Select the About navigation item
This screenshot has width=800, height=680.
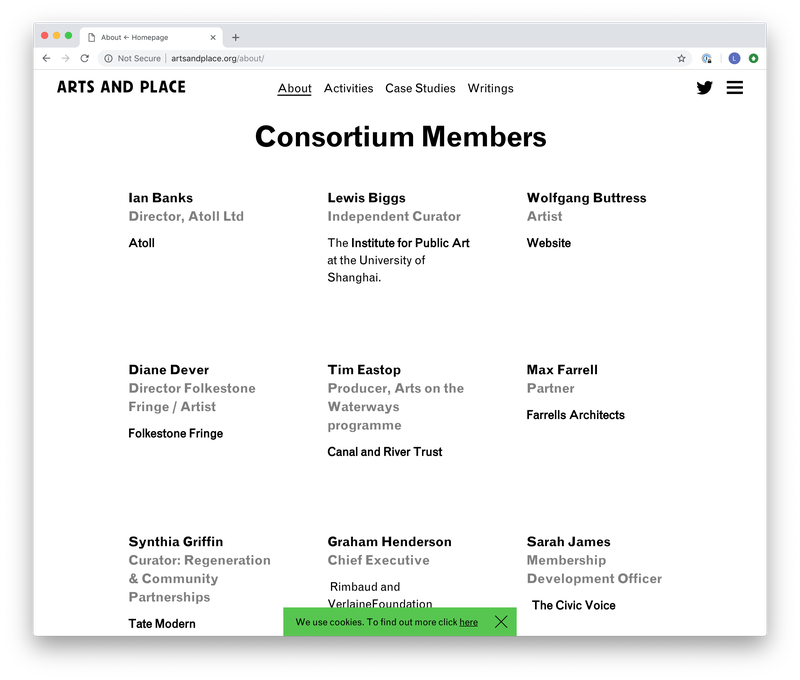(294, 88)
